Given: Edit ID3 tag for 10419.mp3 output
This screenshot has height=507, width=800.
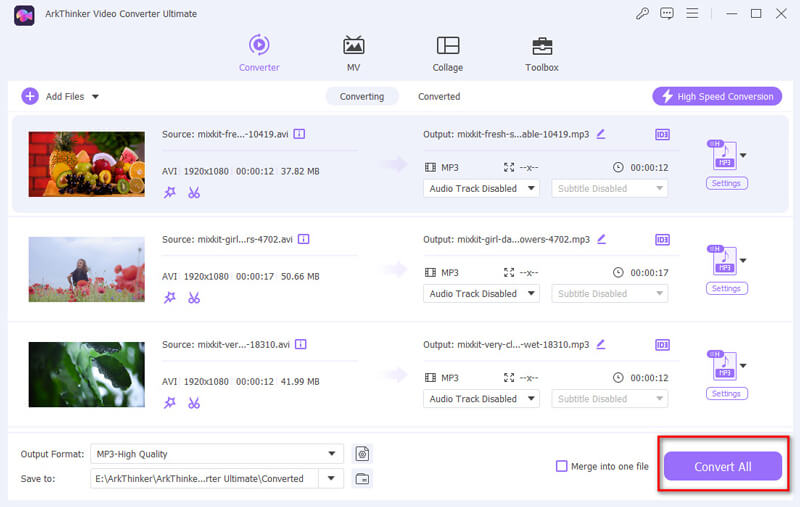Looking at the screenshot, I should click(662, 135).
